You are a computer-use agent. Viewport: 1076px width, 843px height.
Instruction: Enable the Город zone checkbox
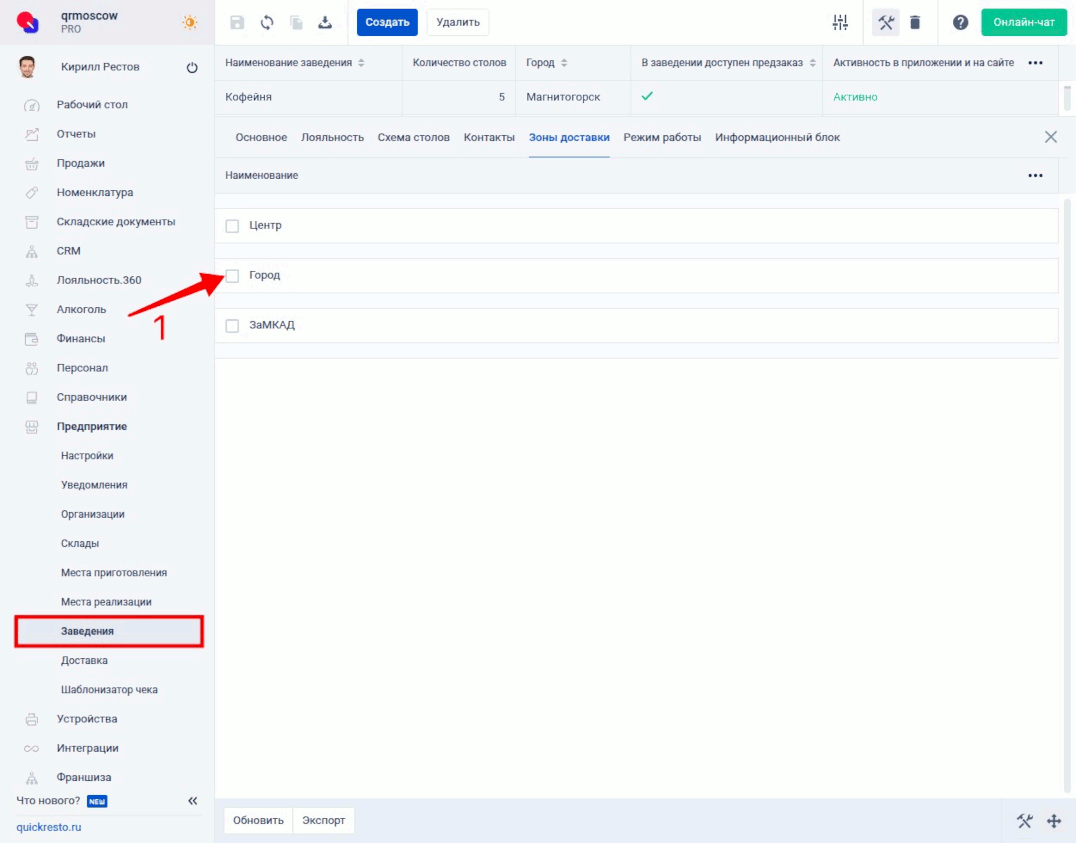coord(232,275)
